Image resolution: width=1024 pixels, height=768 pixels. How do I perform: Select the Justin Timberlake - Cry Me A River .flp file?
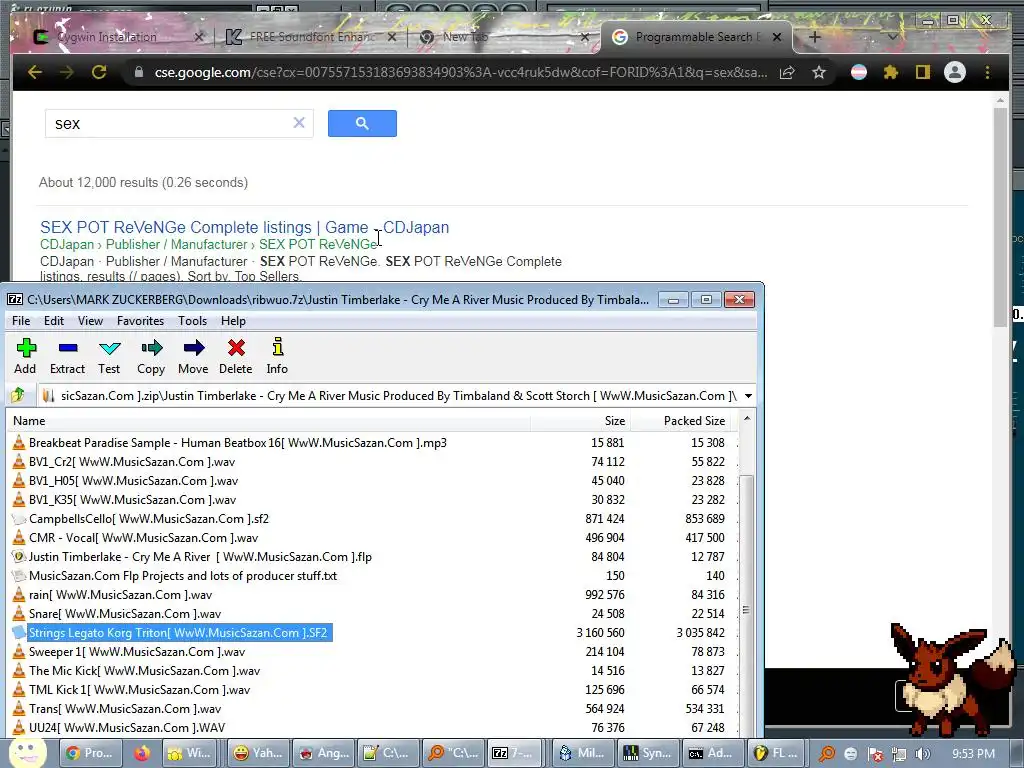(200, 556)
